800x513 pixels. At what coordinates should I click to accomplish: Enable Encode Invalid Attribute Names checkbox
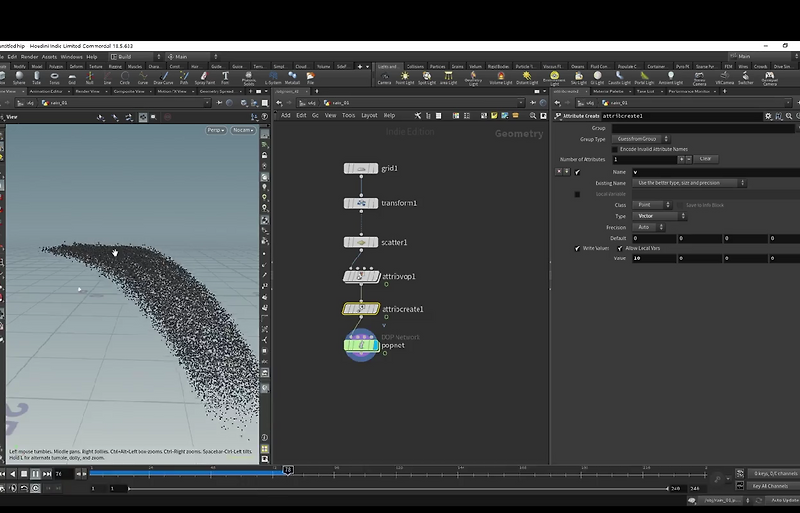[614, 149]
